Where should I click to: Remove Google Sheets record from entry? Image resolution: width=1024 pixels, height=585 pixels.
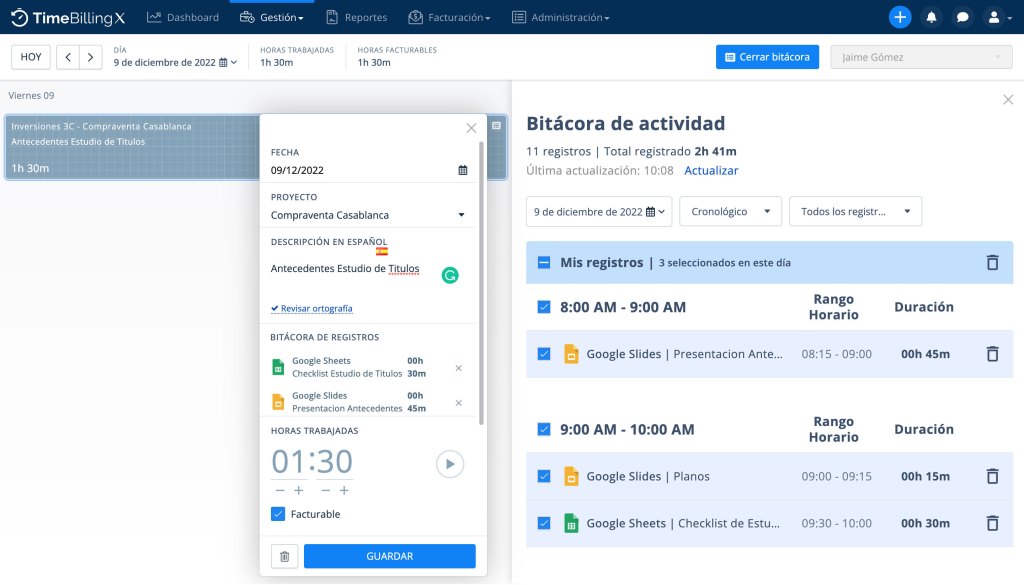[458, 368]
